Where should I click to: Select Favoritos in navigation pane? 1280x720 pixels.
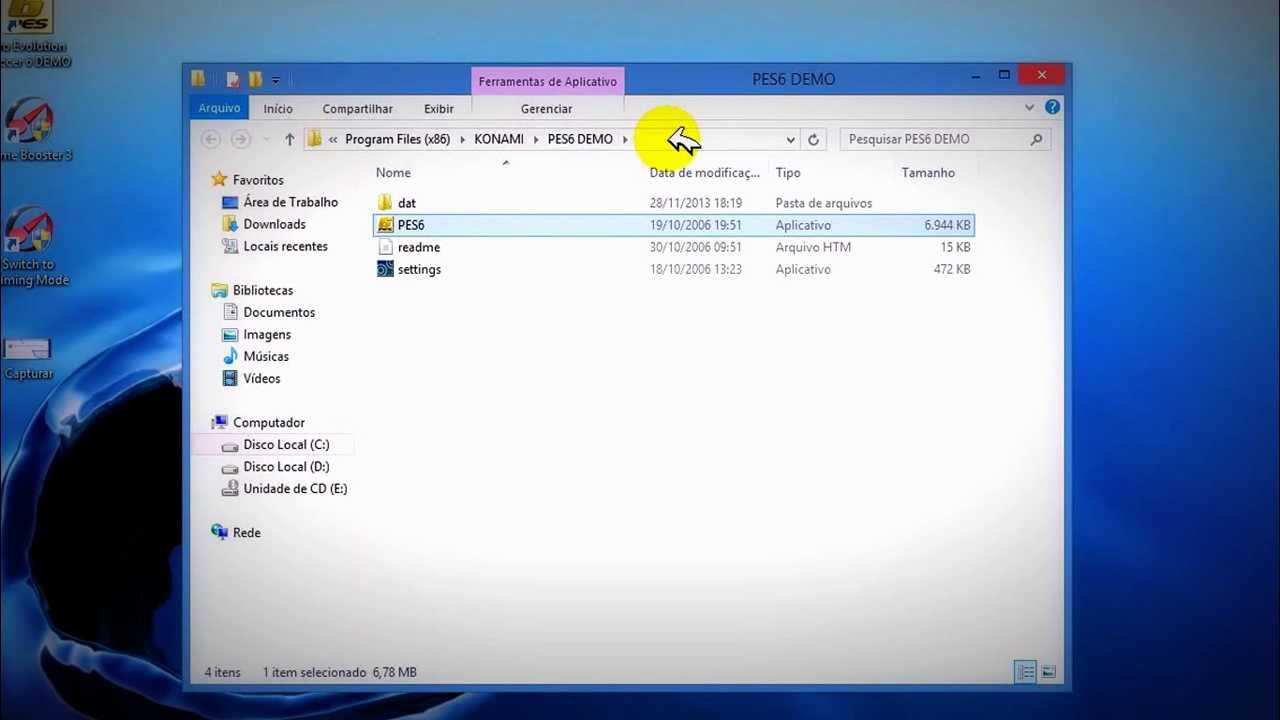(x=258, y=180)
